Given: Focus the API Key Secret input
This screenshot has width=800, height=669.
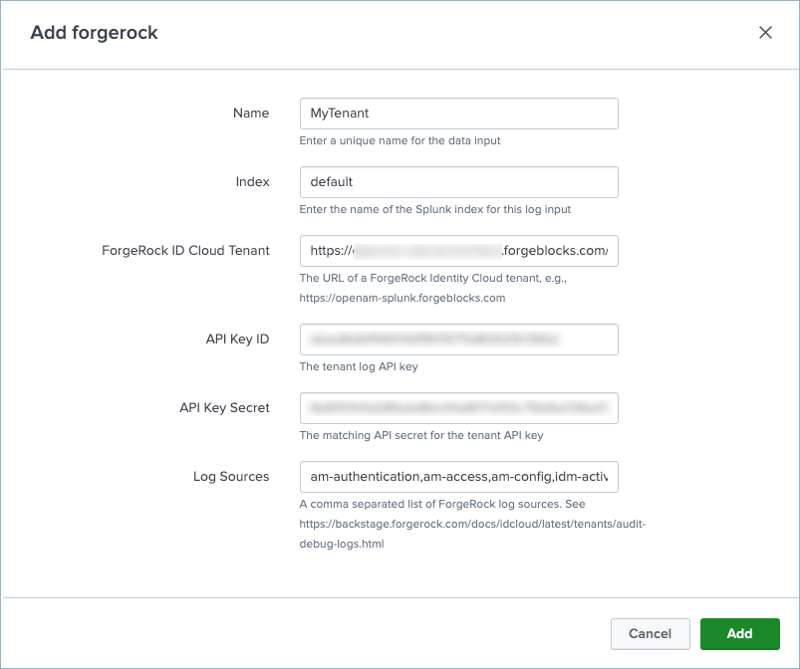Looking at the screenshot, I should [458, 408].
